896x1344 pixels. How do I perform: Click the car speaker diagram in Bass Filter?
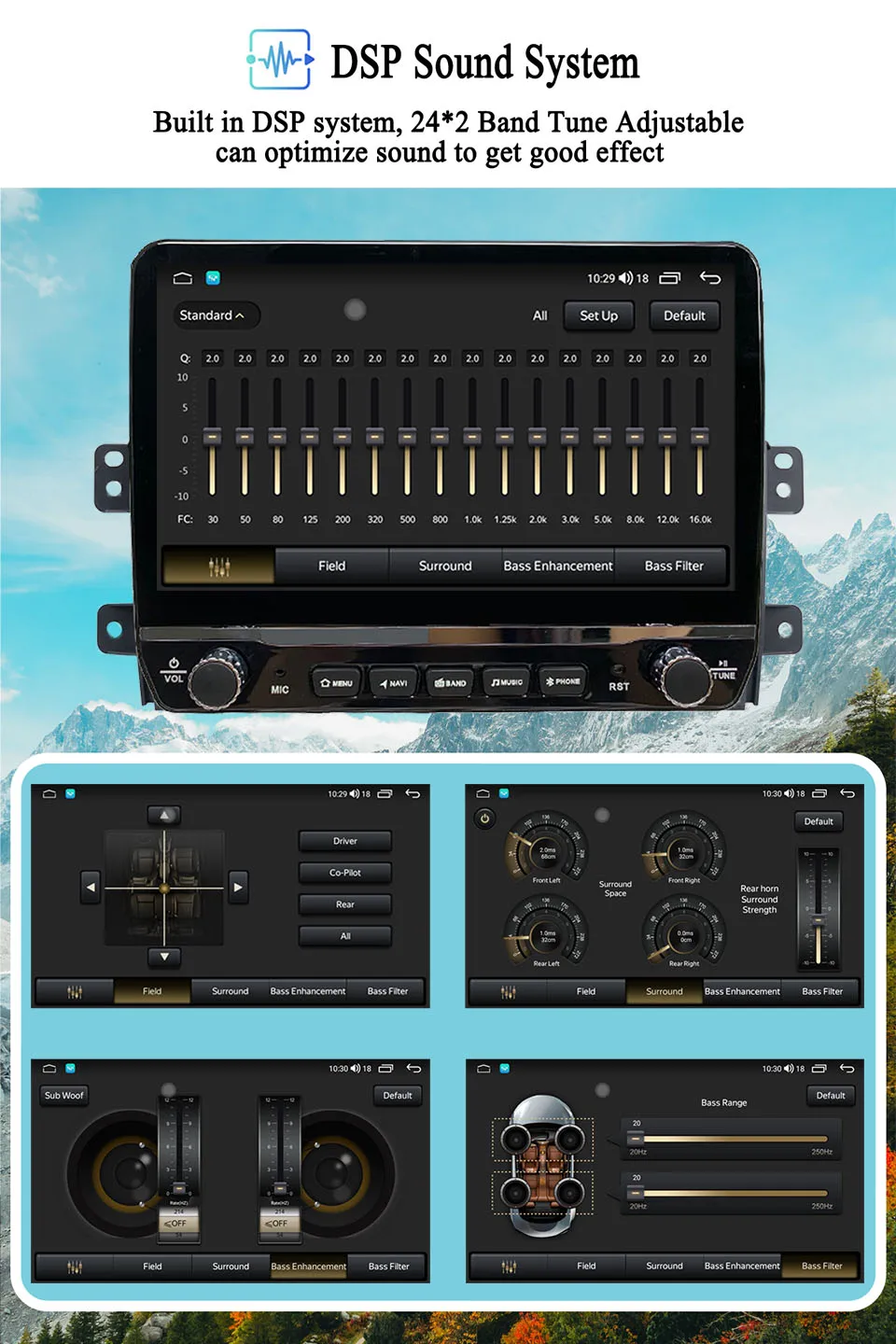coord(543,1167)
